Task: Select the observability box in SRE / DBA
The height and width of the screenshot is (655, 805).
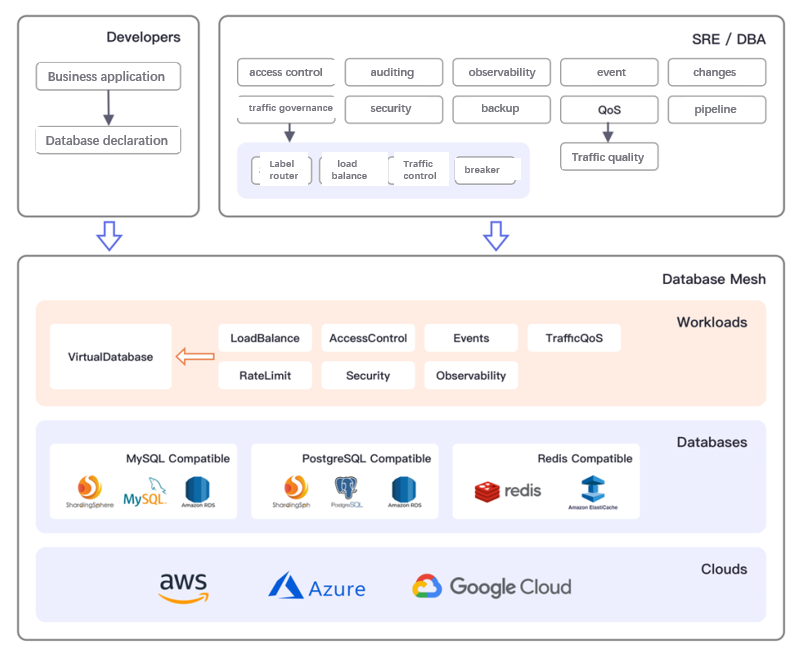Action: point(502,72)
